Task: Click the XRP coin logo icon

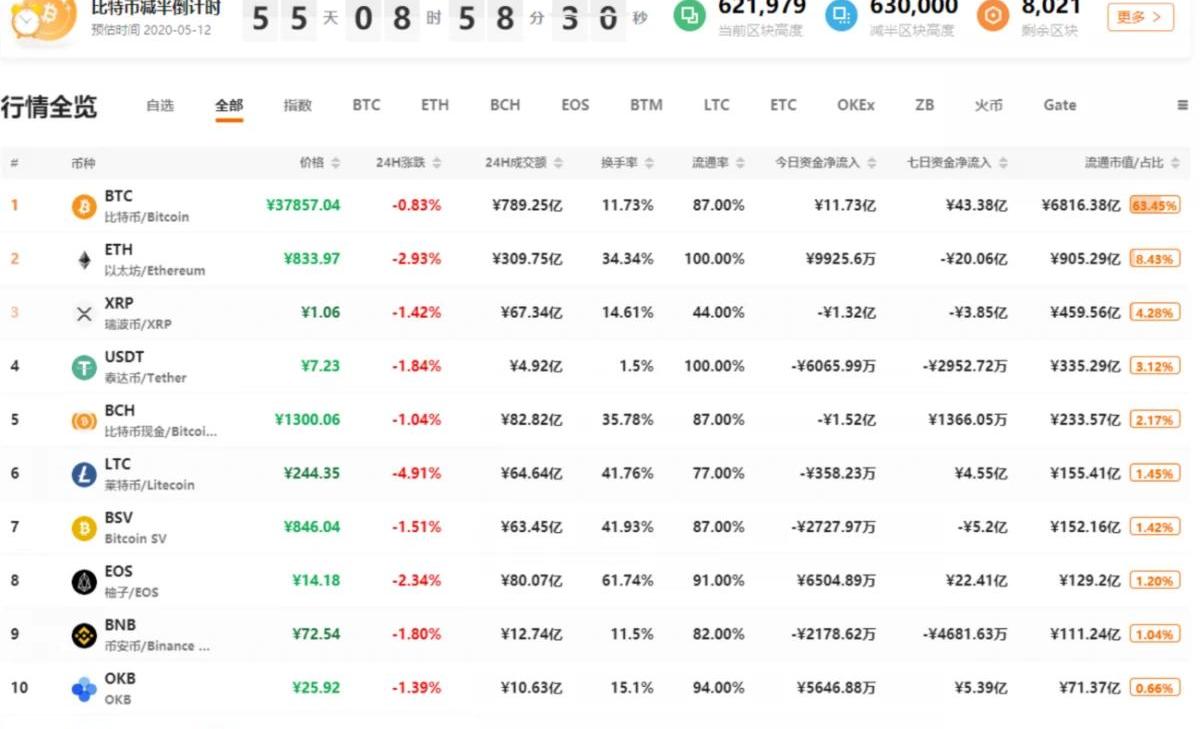Action: (84, 314)
